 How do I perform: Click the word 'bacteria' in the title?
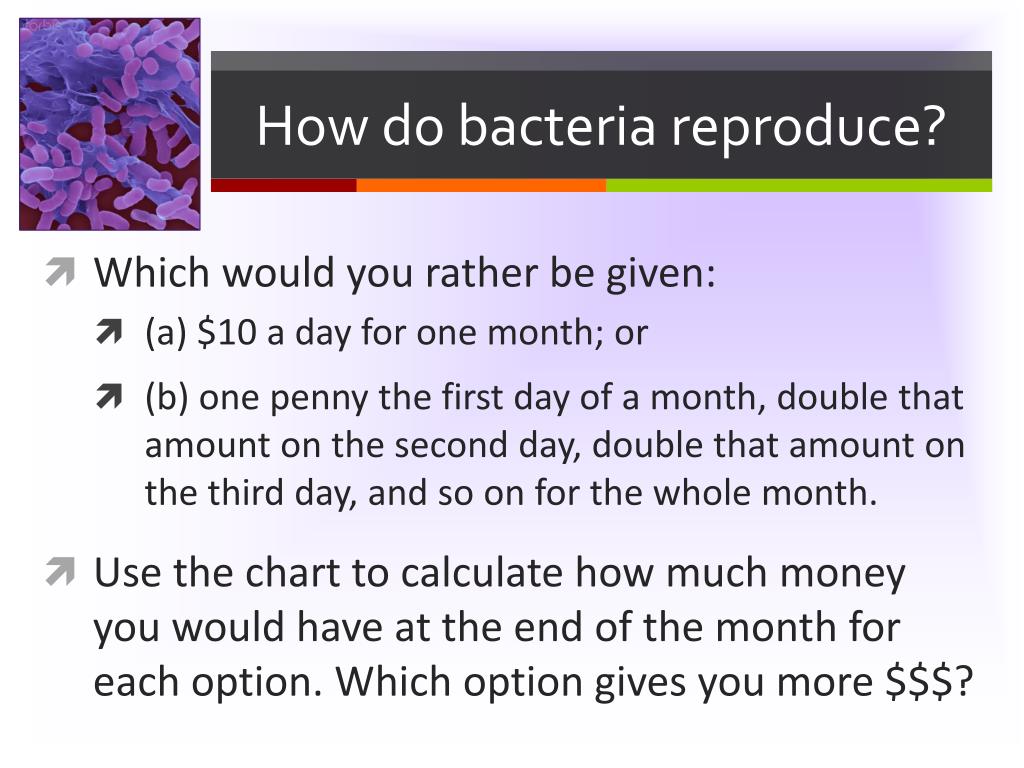click(x=556, y=126)
